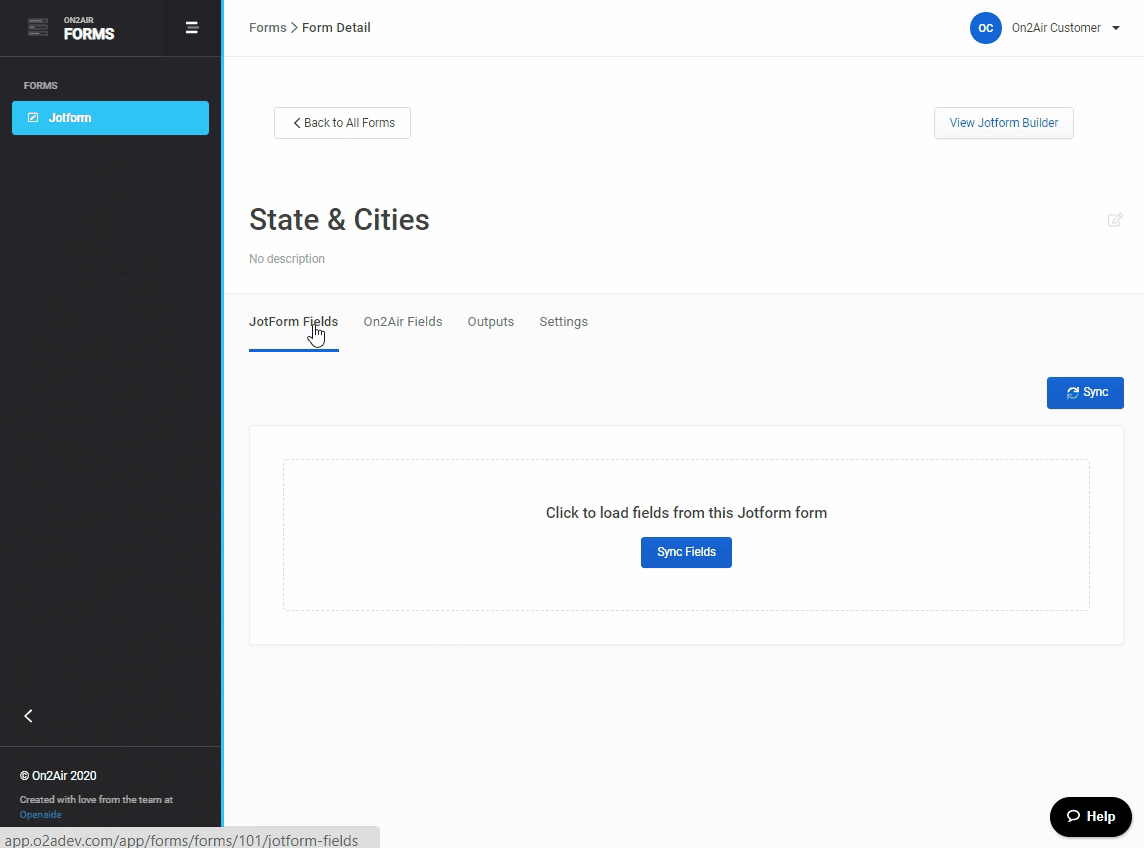Screen dimensions: 1144x848
Task: Click the State & Cities form title
Action: [339, 220]
